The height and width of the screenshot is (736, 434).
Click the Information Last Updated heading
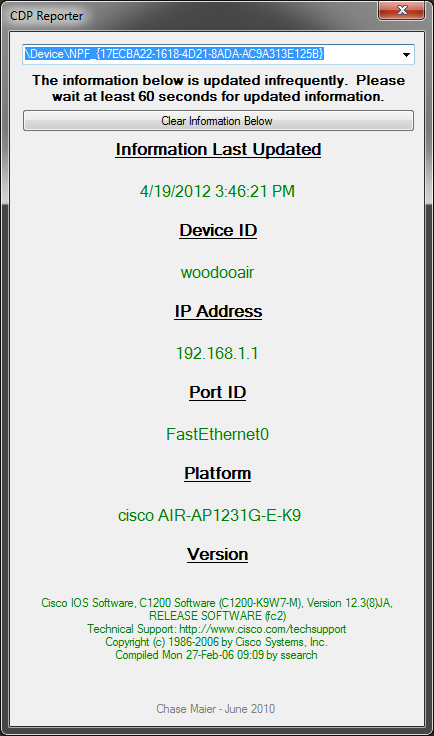pos(218,149)
